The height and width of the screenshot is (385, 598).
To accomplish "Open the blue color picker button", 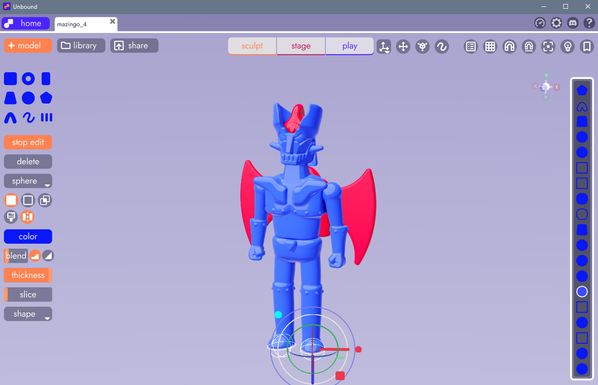I will pos(28,236).
